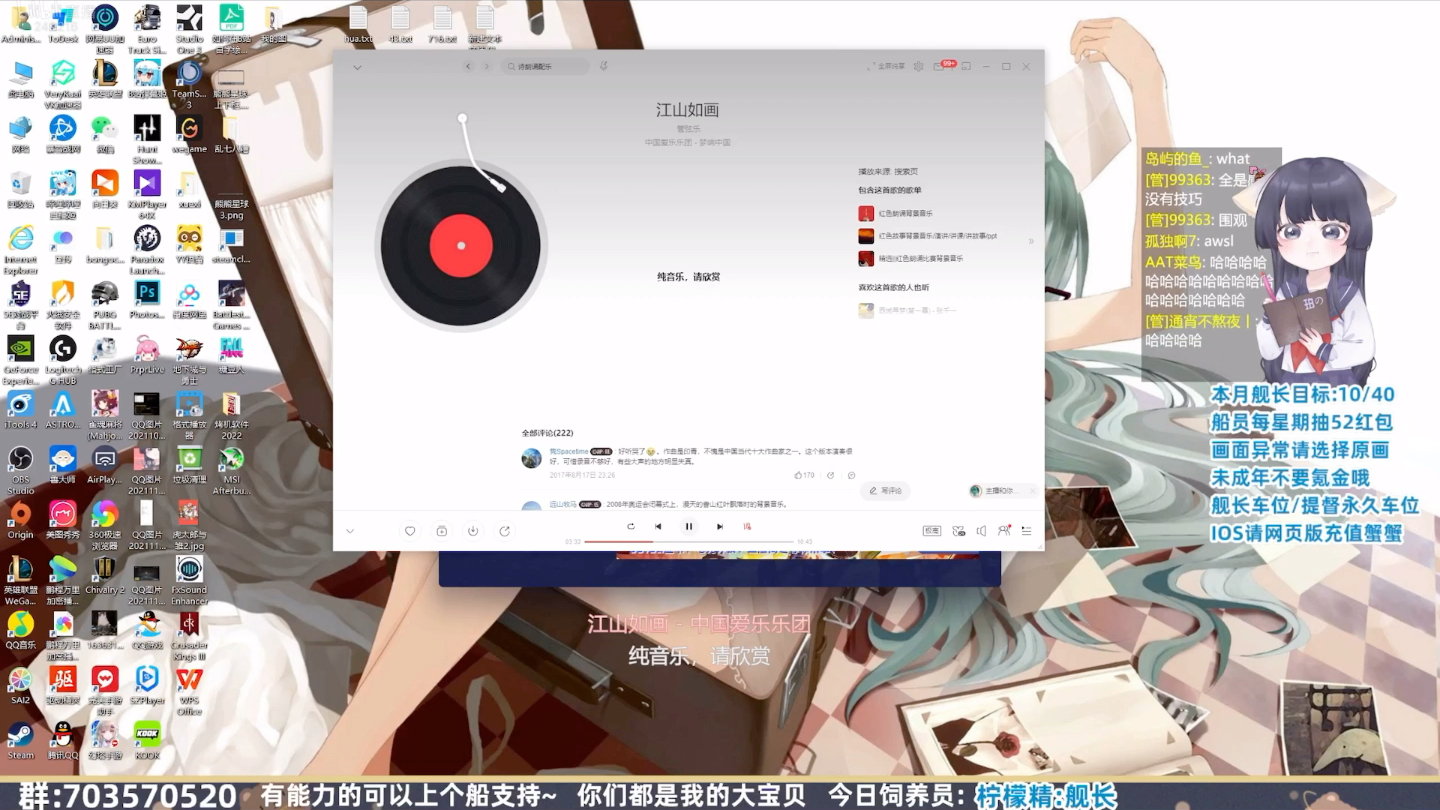Image resolution: width=1440 pixels, height=810 pixels.
Task: Open user 我Spacetime profile link
Action: click(x=569, y=452)
